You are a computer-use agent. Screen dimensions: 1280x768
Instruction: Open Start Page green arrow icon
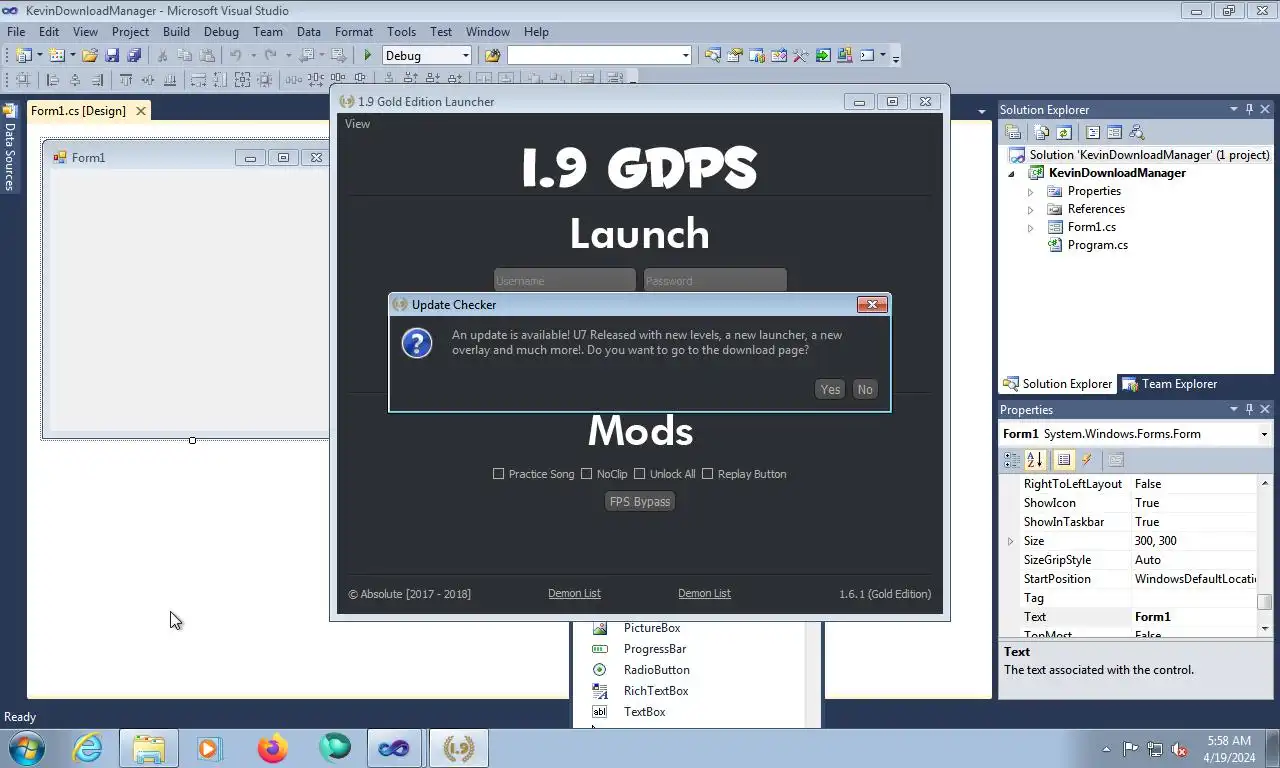(823, 55)
